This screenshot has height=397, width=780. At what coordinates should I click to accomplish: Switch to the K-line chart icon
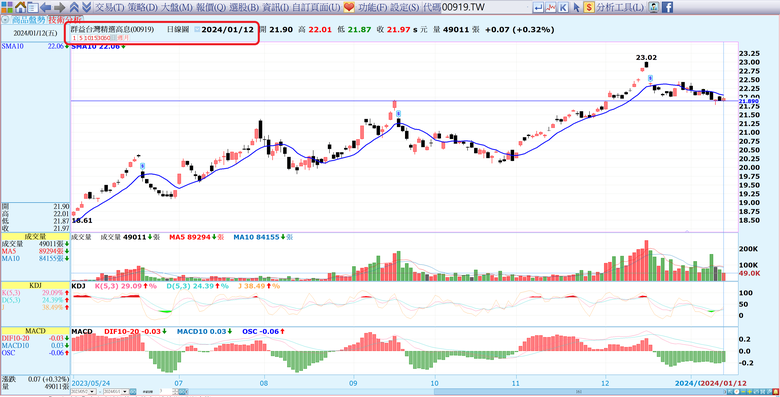563,7
